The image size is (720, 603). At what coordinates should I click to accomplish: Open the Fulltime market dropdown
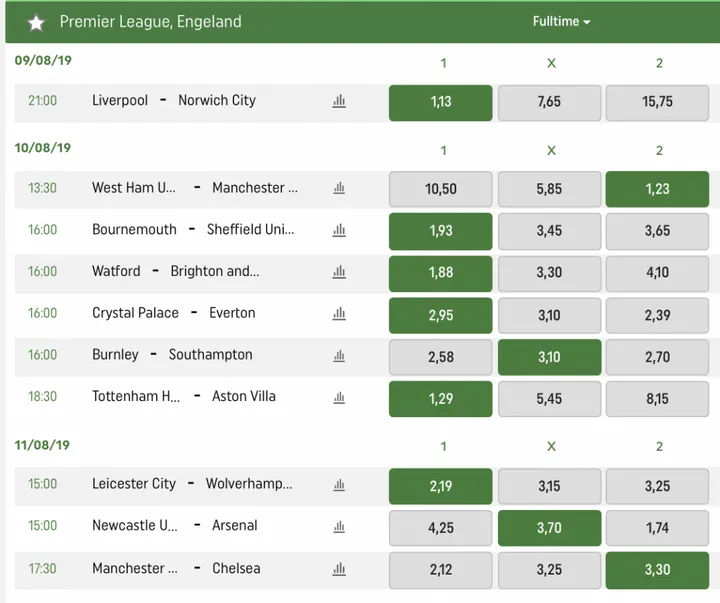pyautogui.click(x=561, y=22)
